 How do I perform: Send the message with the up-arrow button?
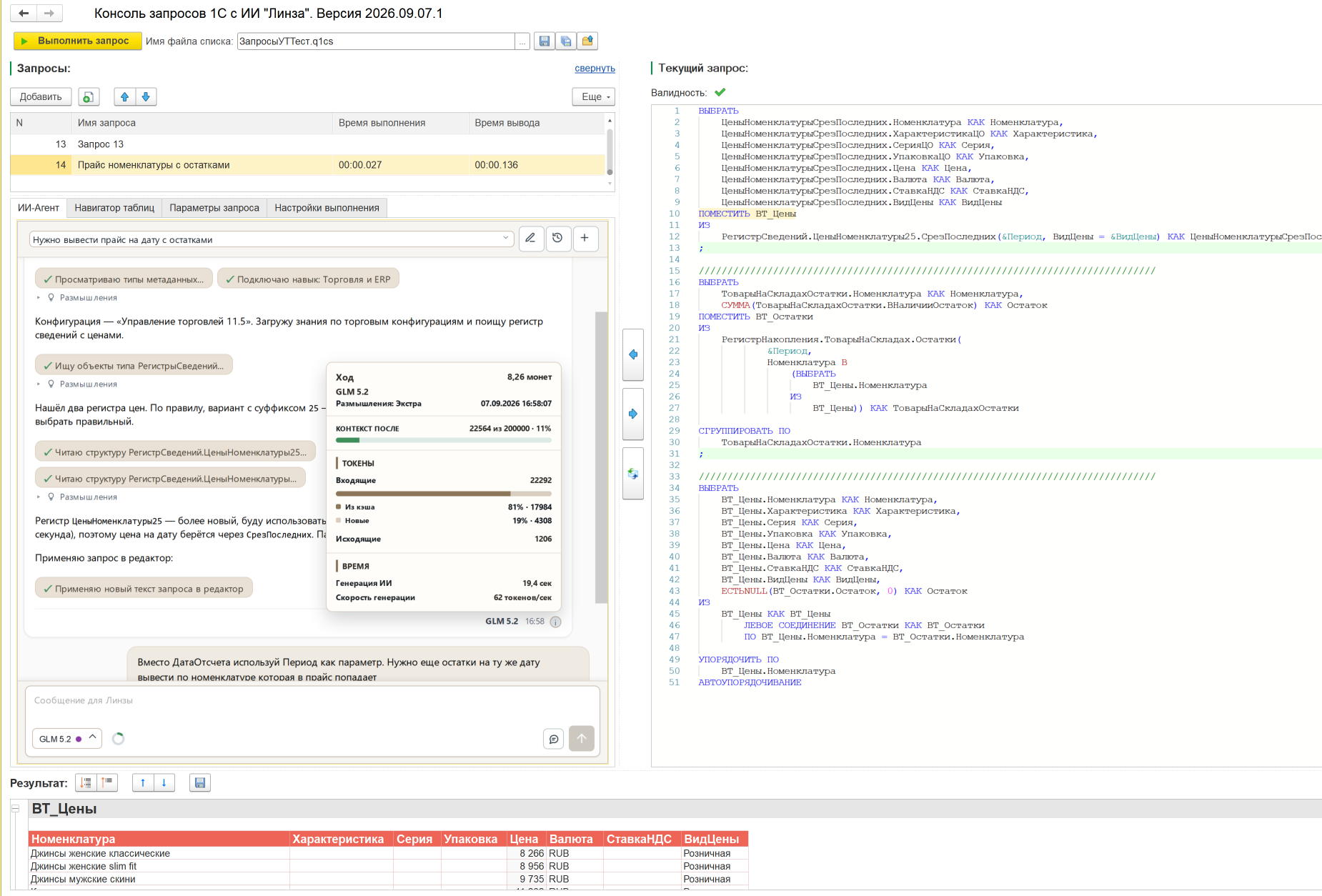point(582,738)
